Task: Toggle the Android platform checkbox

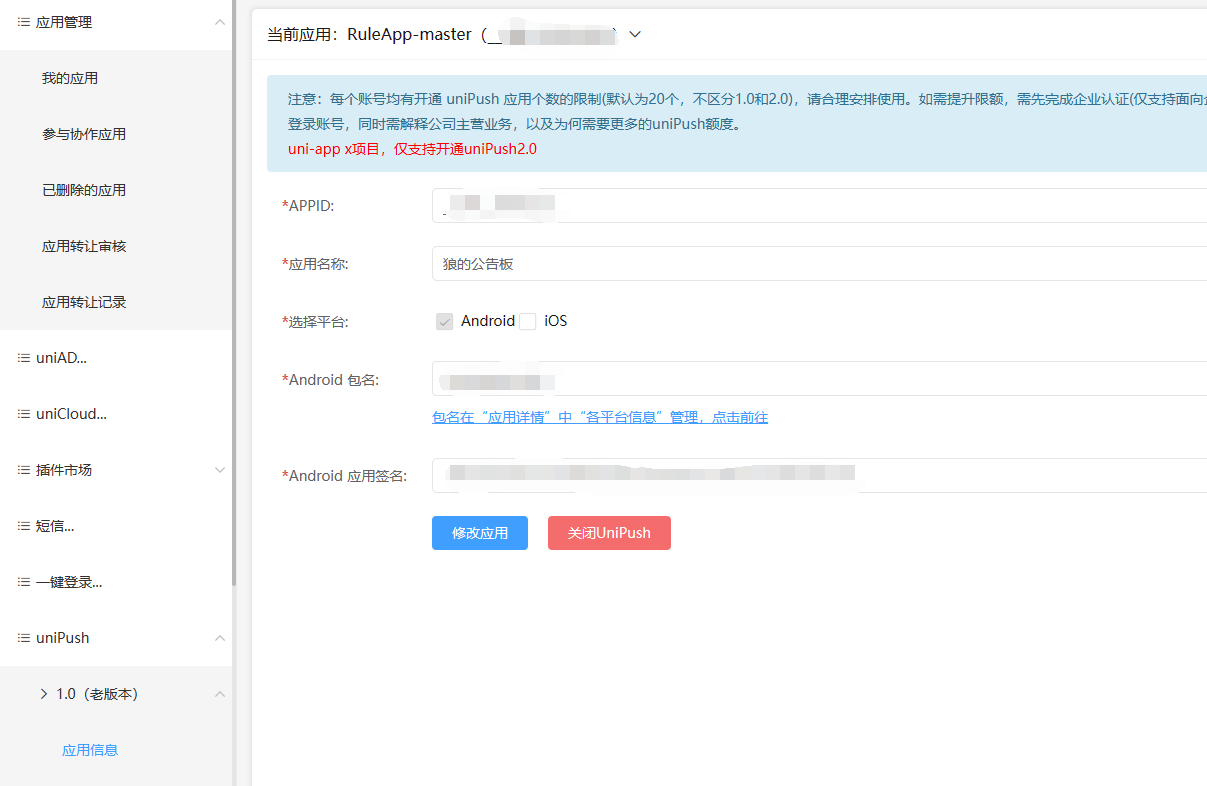Action: pyautogui.click(x=445, y=321)
